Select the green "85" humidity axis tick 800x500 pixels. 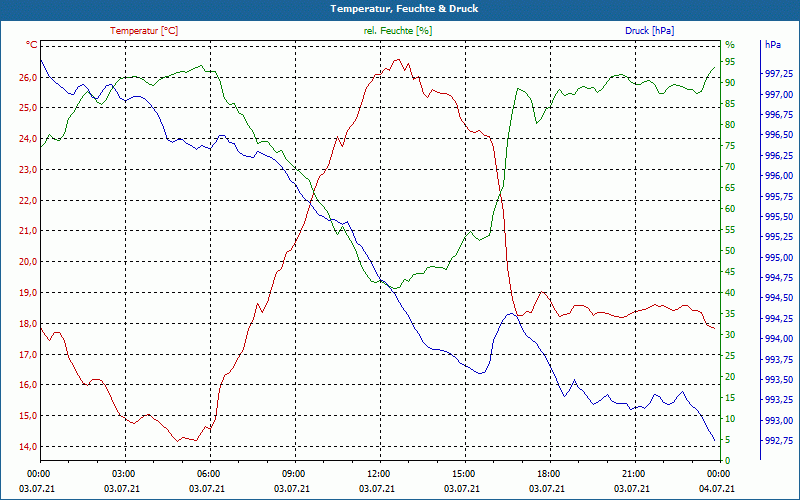[x=730, y=104]
